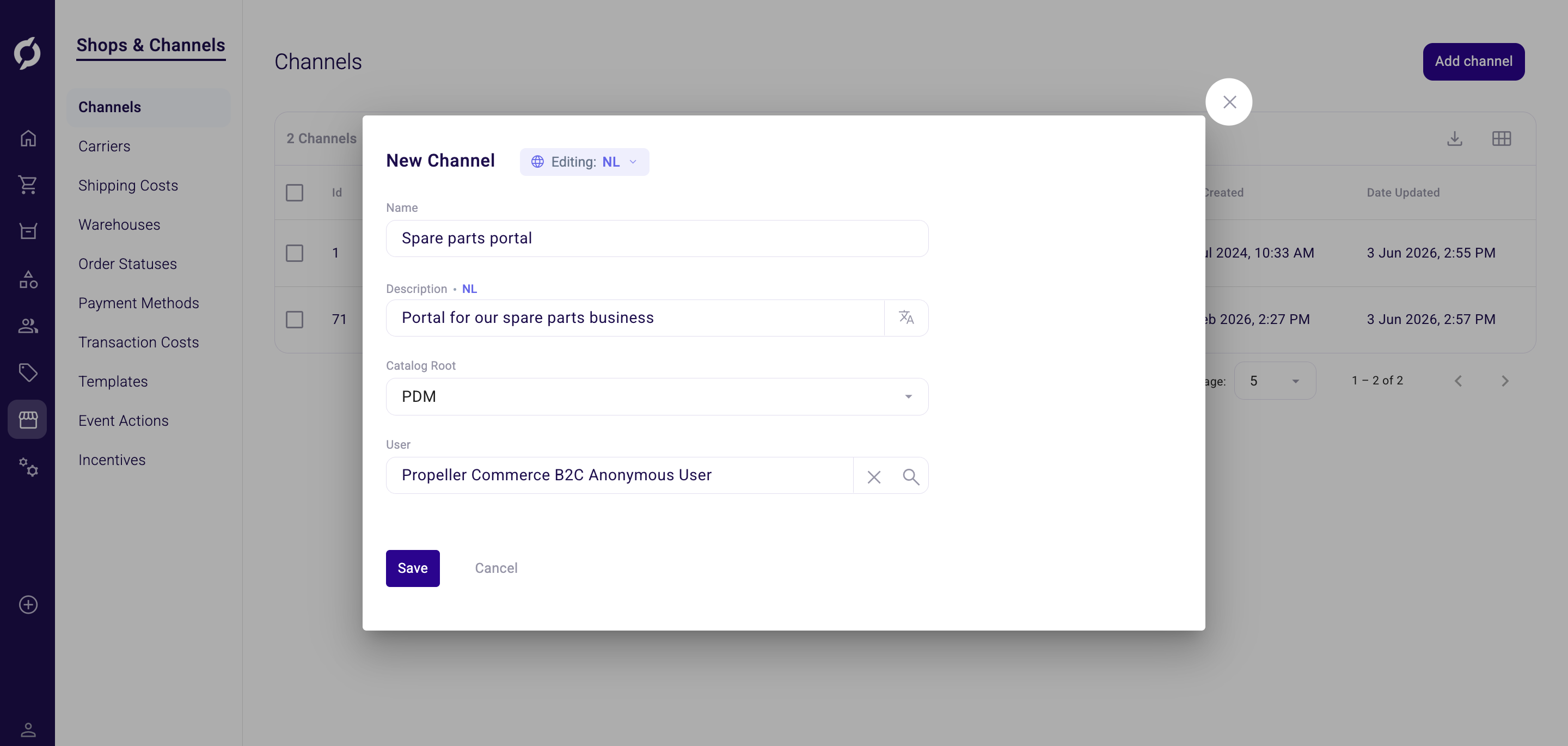1568x746 pixels.
Task: Click the Propeller logo icon
Action: point(27,53)
